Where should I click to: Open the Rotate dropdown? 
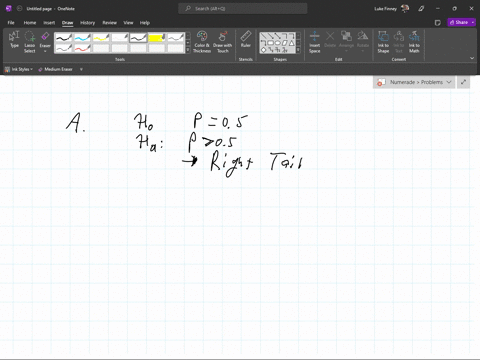point(363,41)
